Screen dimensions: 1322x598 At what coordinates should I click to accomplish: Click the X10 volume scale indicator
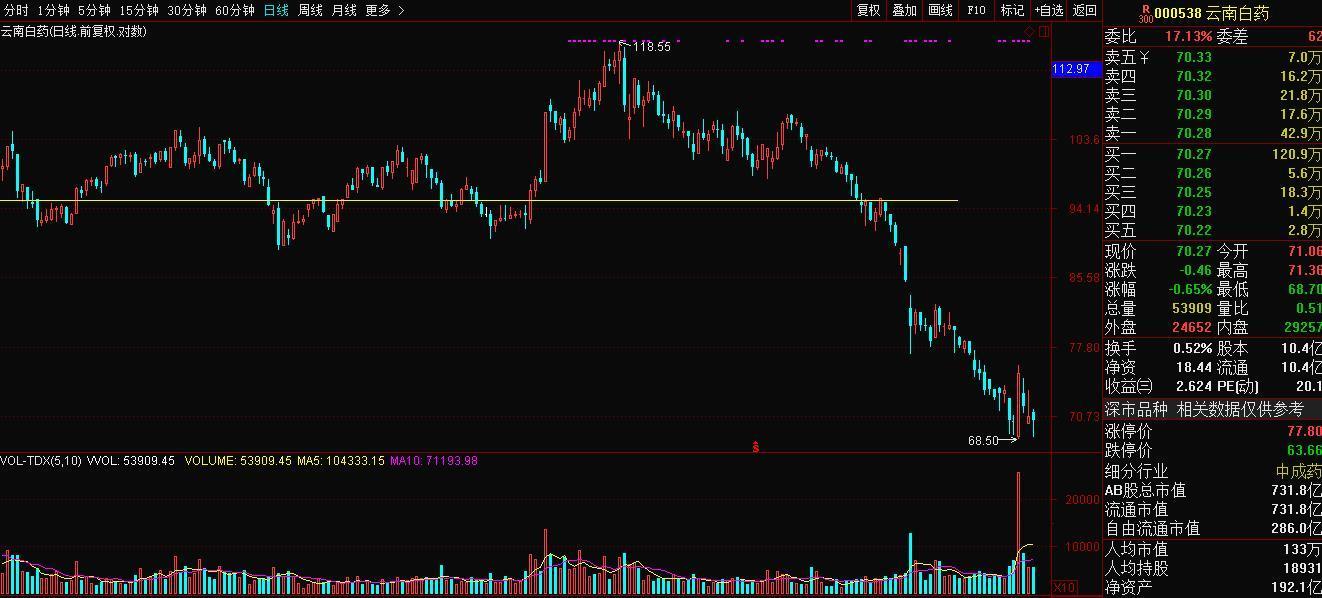tap(1066, 588)
